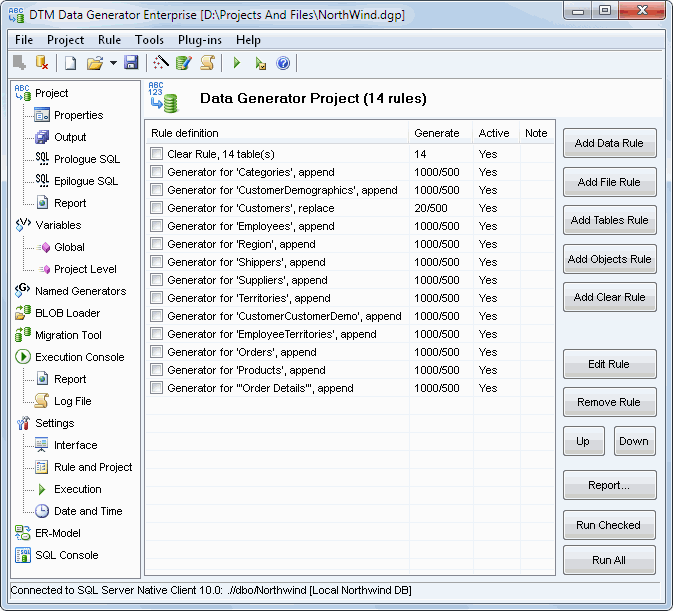Viewport: 673px width, 611px height.
Task: Click the Active column header
Action: [x=497, y=133]
